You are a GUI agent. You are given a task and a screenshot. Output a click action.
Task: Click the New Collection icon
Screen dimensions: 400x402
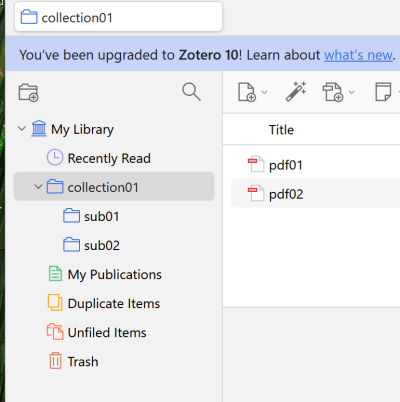tap(29, 92)
